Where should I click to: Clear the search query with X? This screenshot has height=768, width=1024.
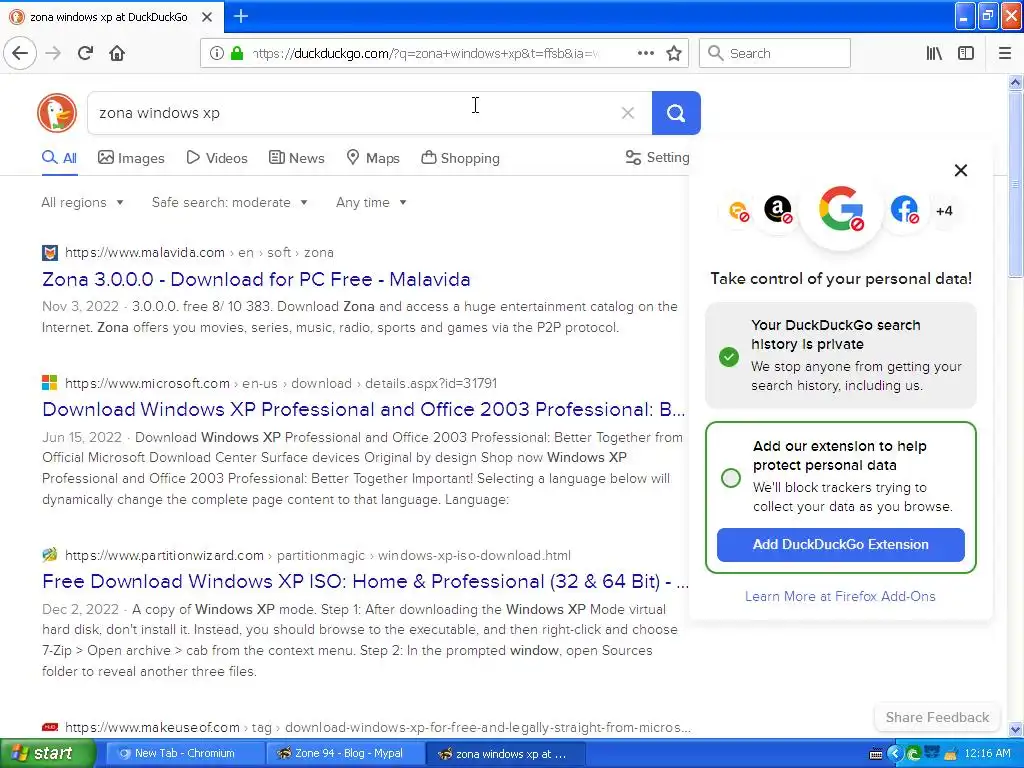pyautogui.click(x=628, y=113)
